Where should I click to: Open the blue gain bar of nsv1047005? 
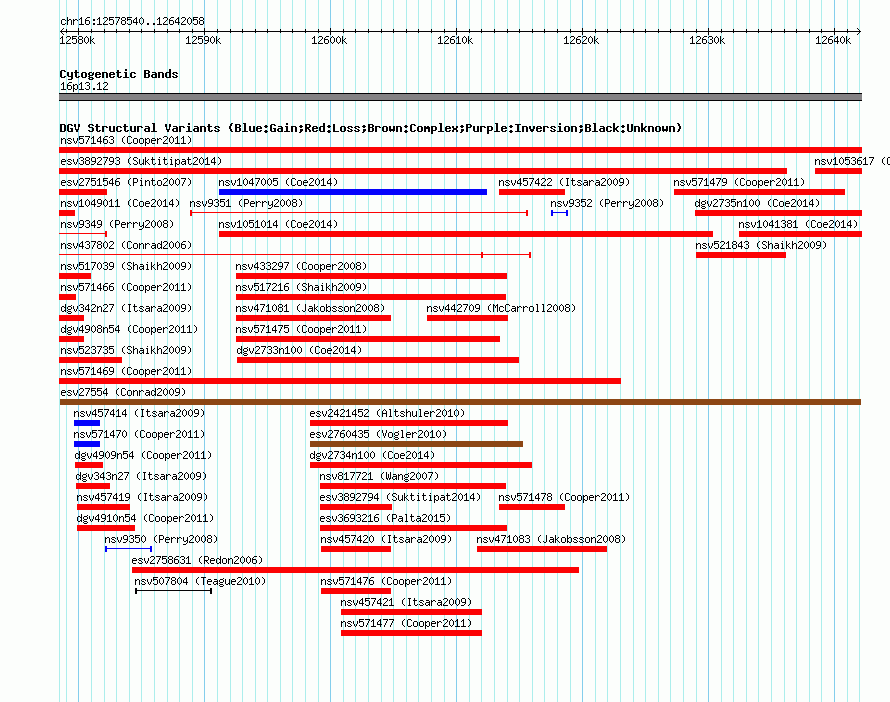click(x=352, y=192)
